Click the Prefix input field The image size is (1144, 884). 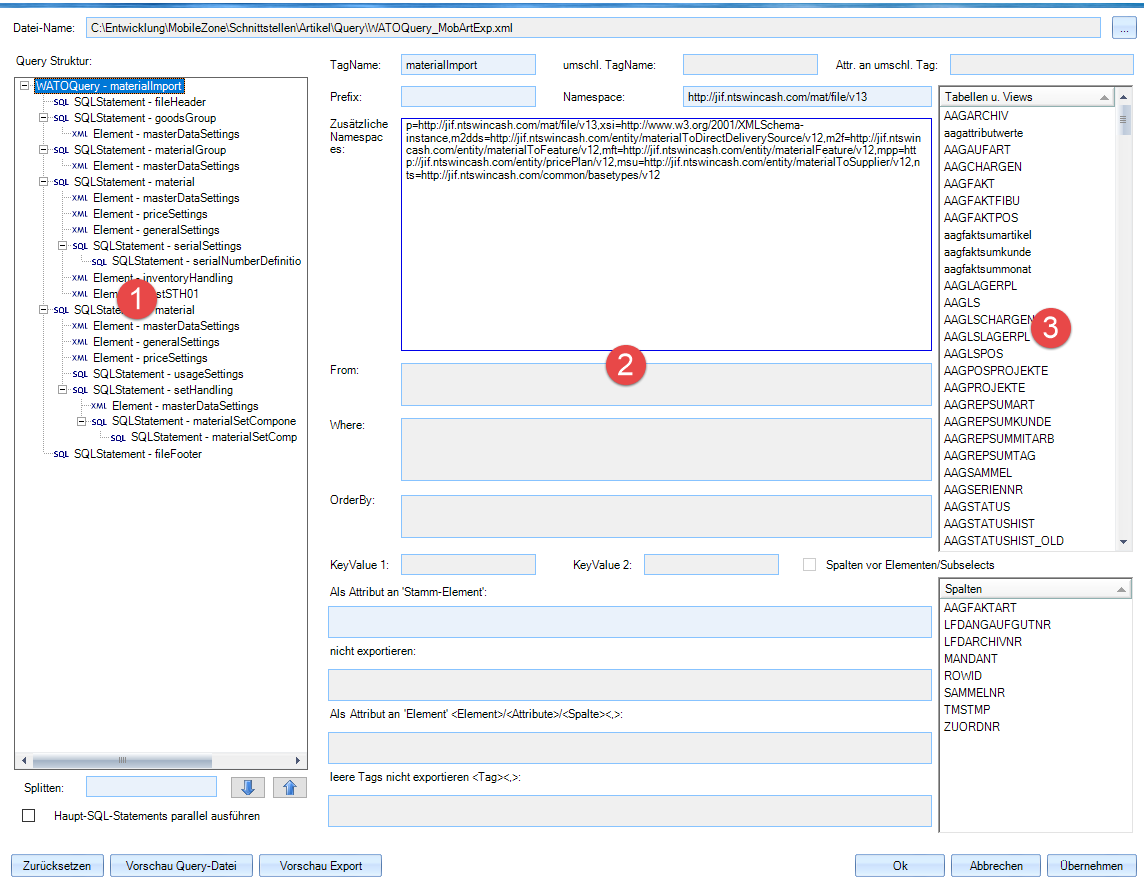point(468,97)
